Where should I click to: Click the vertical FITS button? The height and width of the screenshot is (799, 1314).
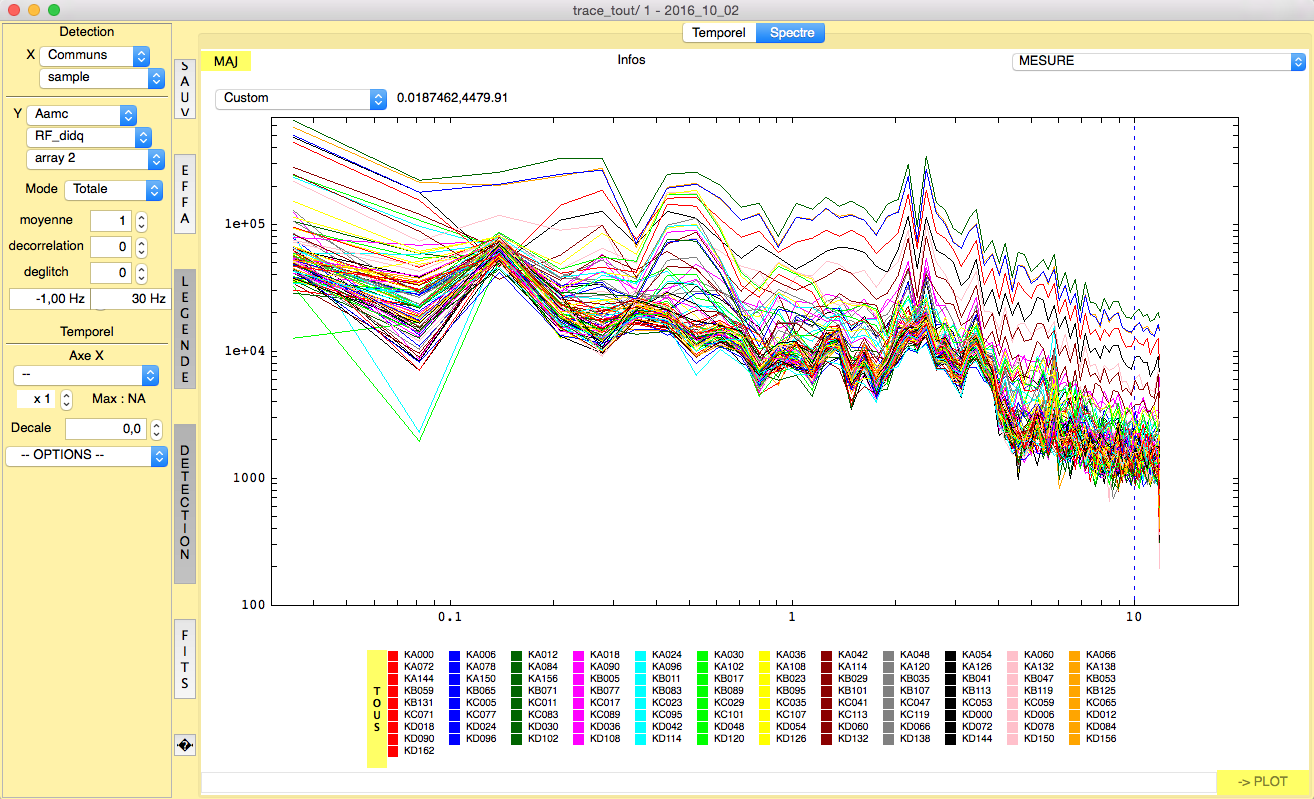[x=184, y=659]
